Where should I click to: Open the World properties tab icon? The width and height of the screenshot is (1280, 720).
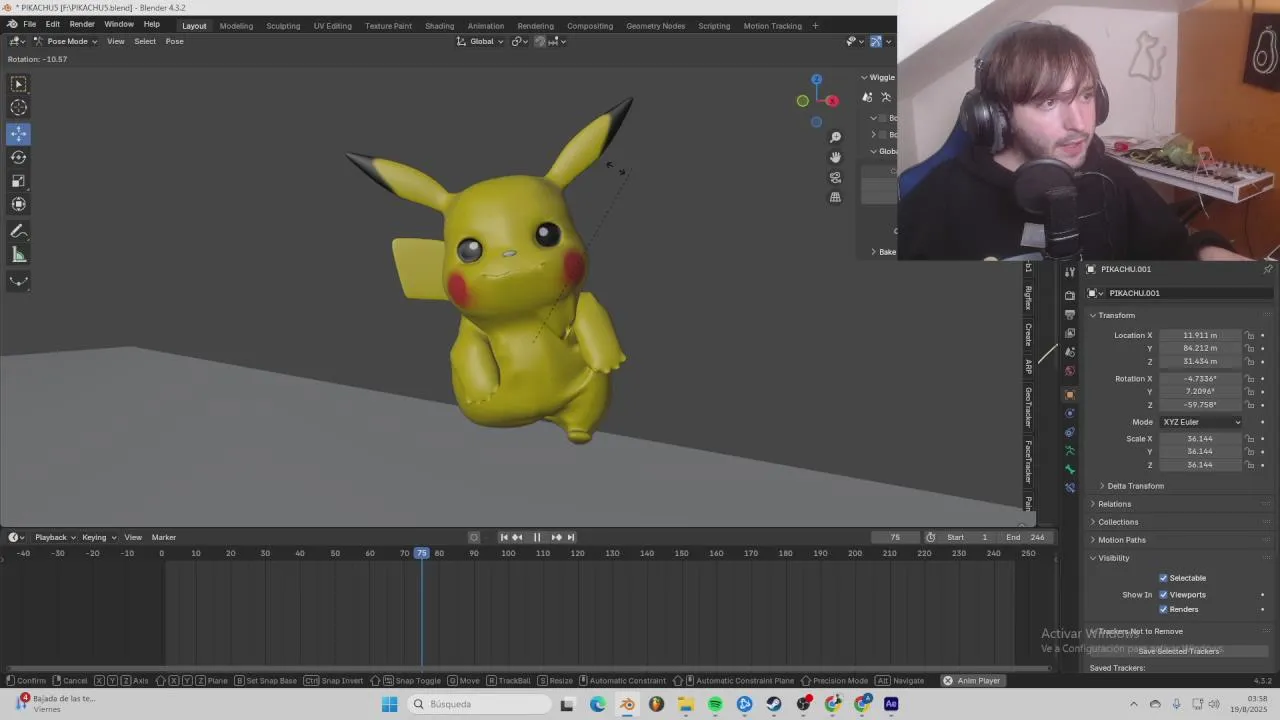pyautogui.click(x=1070, y=371)
